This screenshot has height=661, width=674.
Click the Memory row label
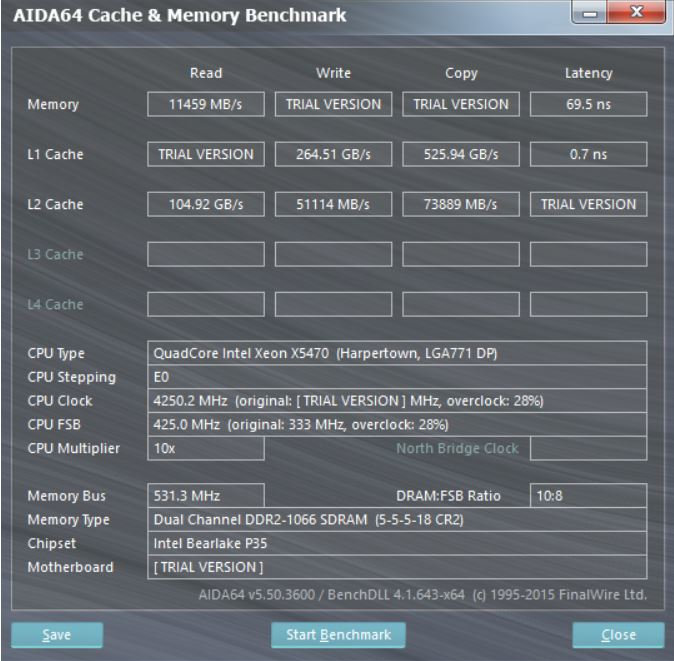click(53, 104)
